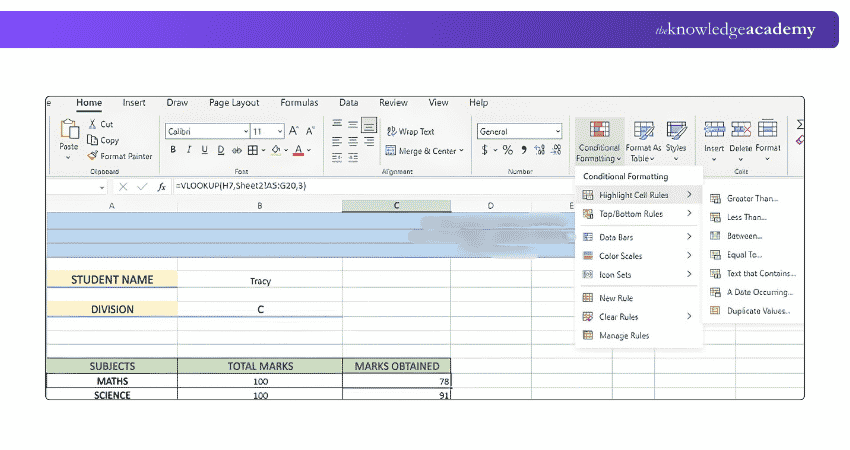Open the Cell Styles dropdown
The width and height of the screenshot is (850, 450).
tap(676, 141)
